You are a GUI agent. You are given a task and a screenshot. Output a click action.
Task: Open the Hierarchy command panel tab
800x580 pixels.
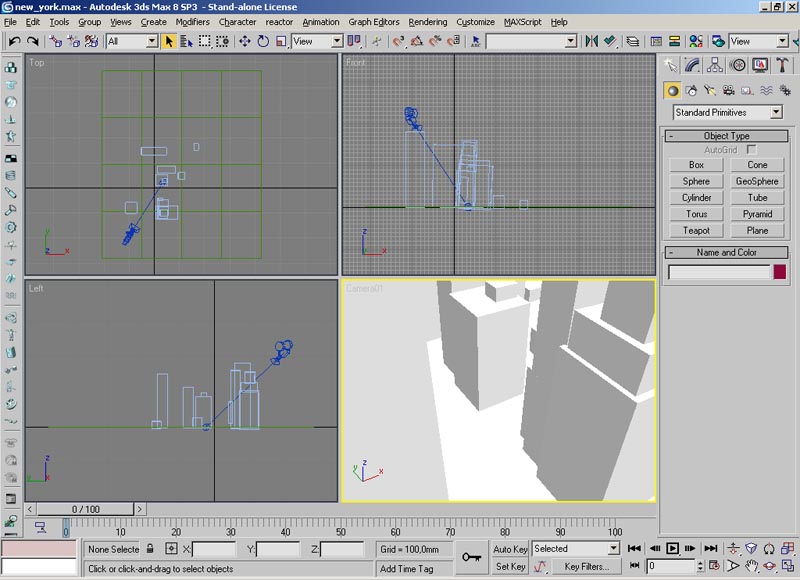point(715,65)
